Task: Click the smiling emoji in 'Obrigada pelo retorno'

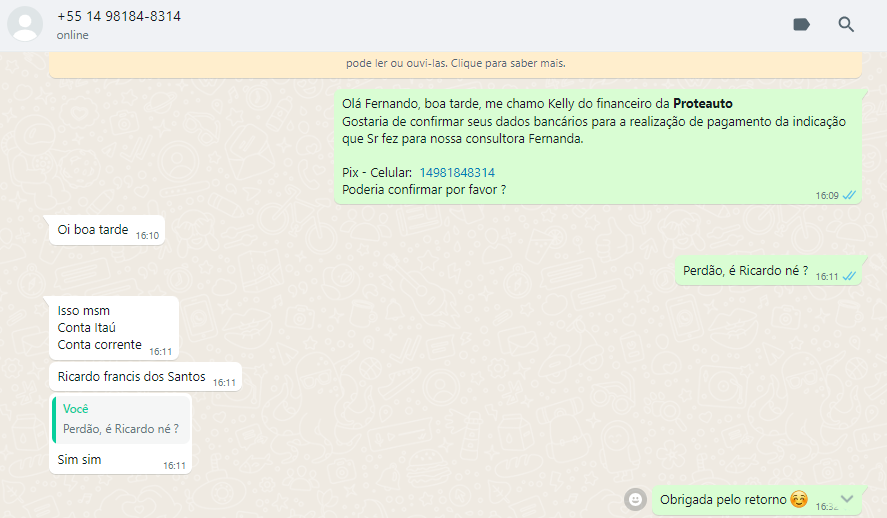Action: [x=798, y=499]
